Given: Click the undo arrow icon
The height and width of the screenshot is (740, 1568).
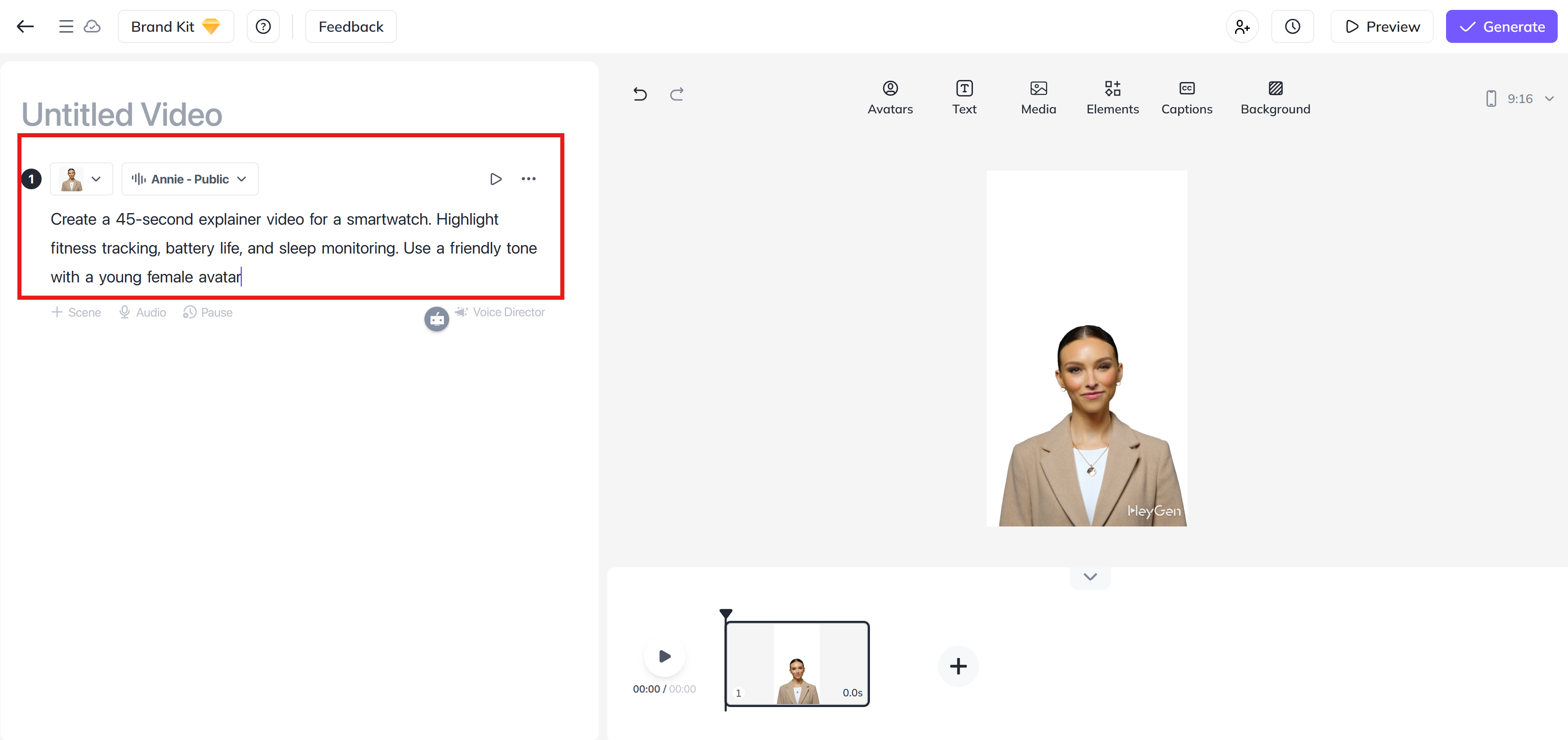Looking at the screenshot, I should [640, 94].
